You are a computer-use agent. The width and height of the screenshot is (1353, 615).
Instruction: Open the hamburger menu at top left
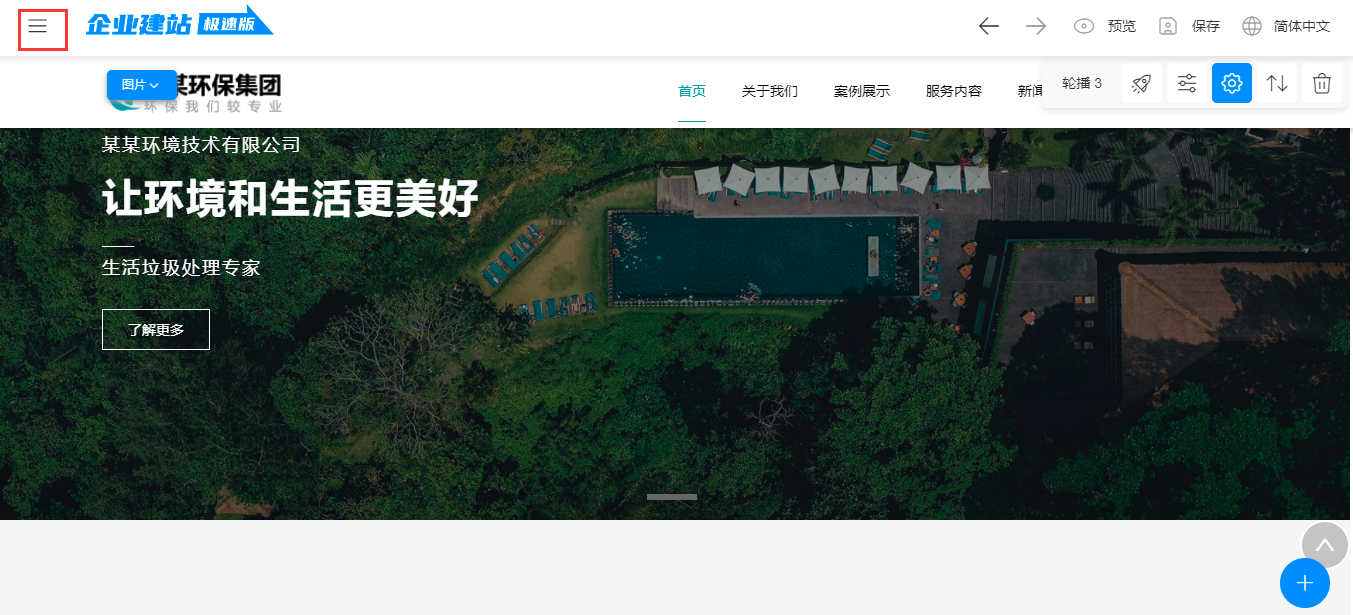[x=38, y=27]
